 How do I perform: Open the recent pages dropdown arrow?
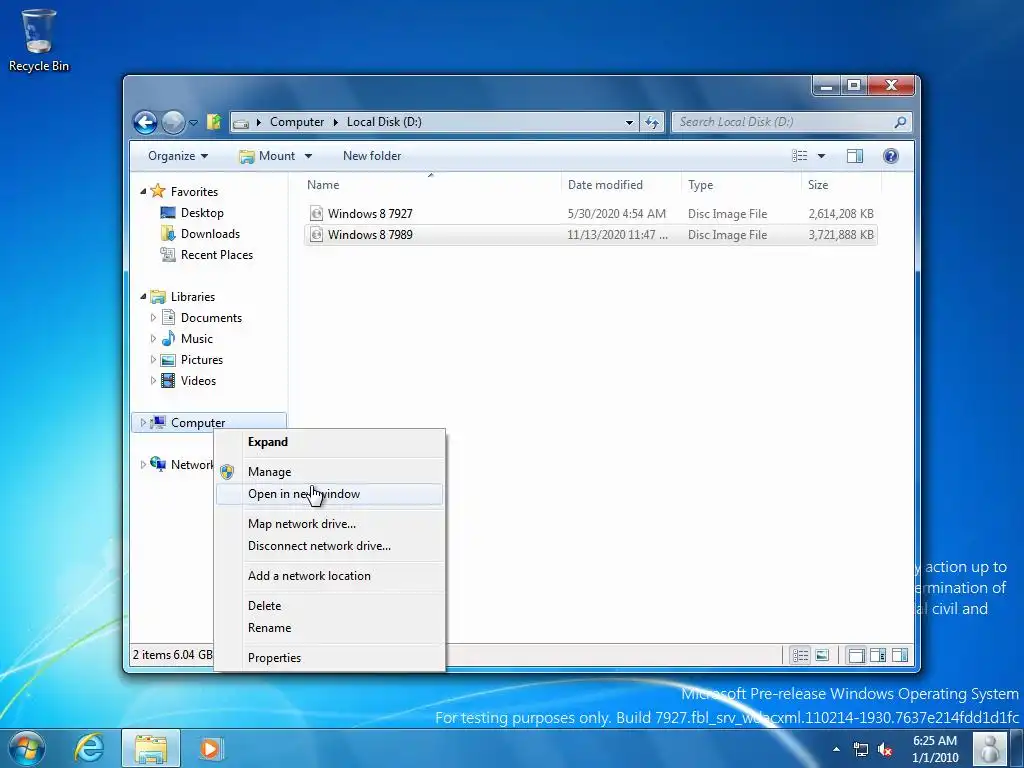(x=193, y=122)
